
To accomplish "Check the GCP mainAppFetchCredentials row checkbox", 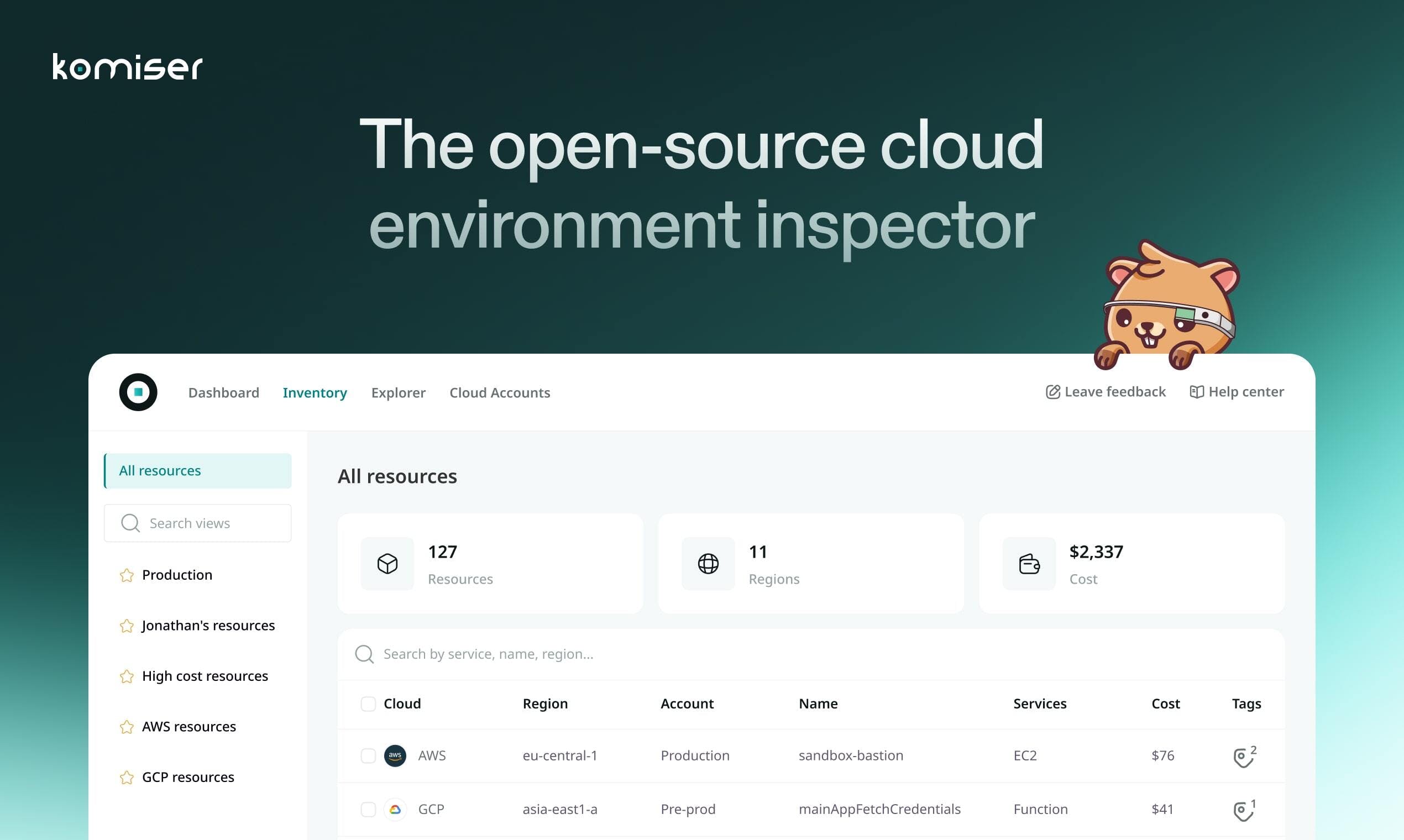I will pyautogui.click(x=368, y=810).
